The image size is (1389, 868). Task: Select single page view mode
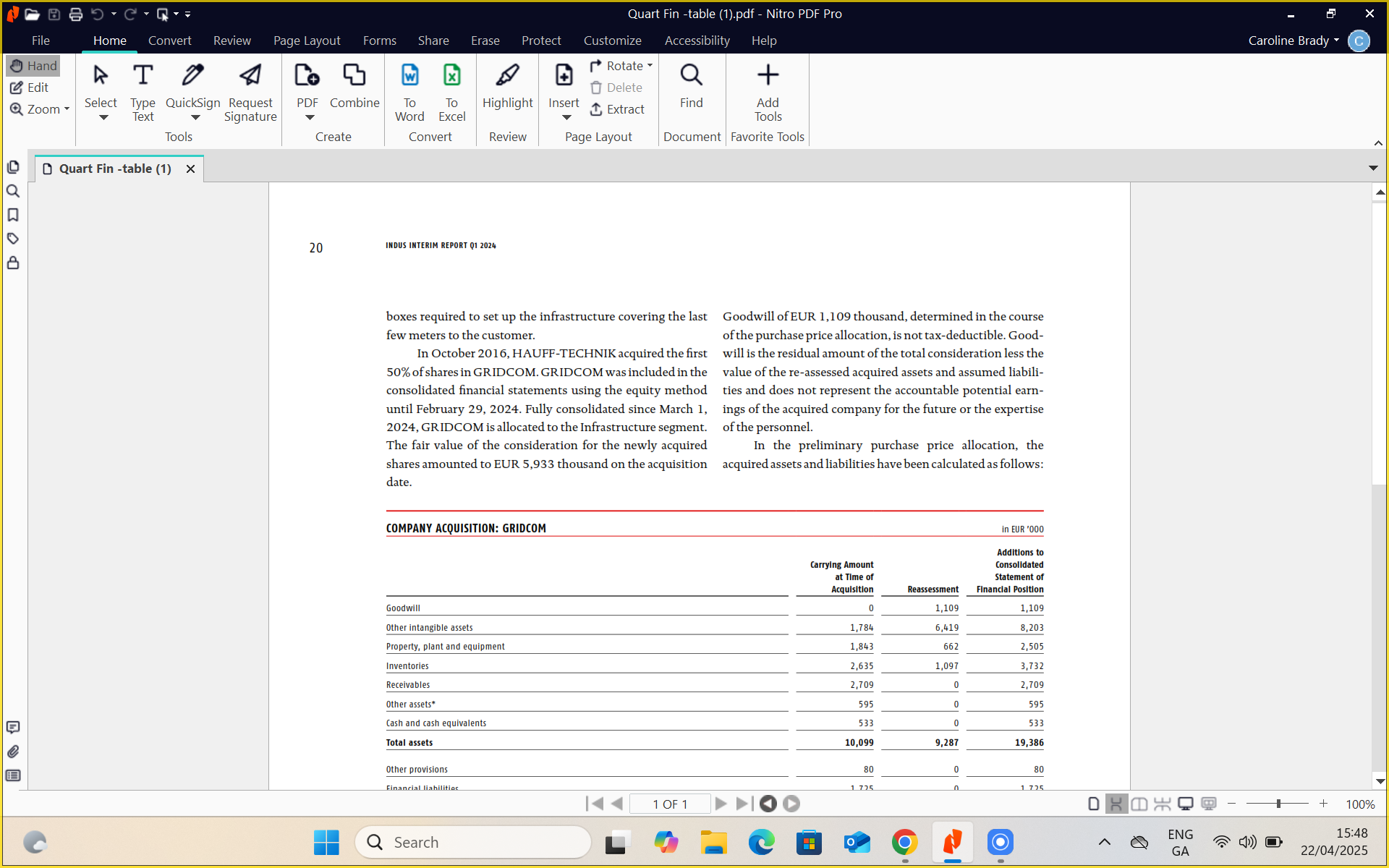(1093, 804)
